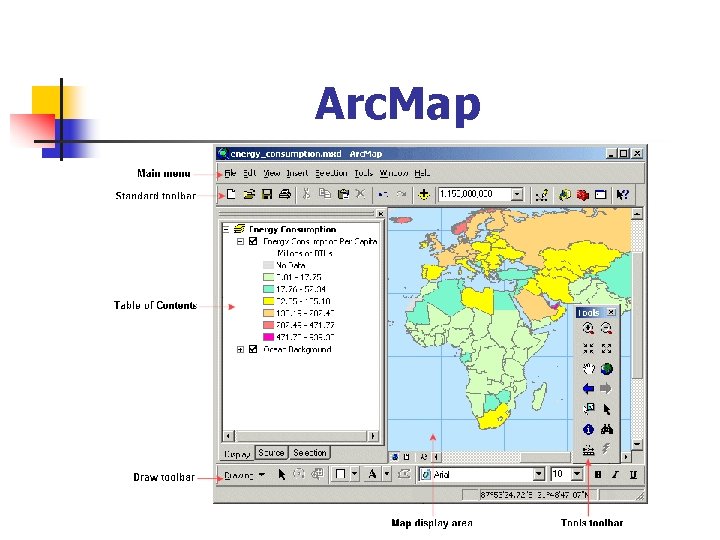Click the magenta legend color swatch
The image size is (720, 540).
[x=268, y=337]
